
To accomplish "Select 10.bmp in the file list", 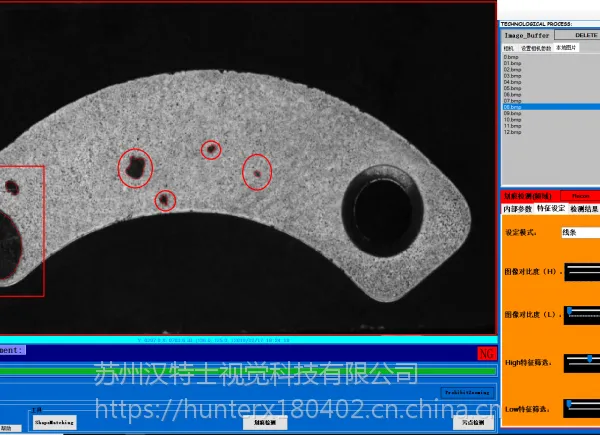I will 512,119.
